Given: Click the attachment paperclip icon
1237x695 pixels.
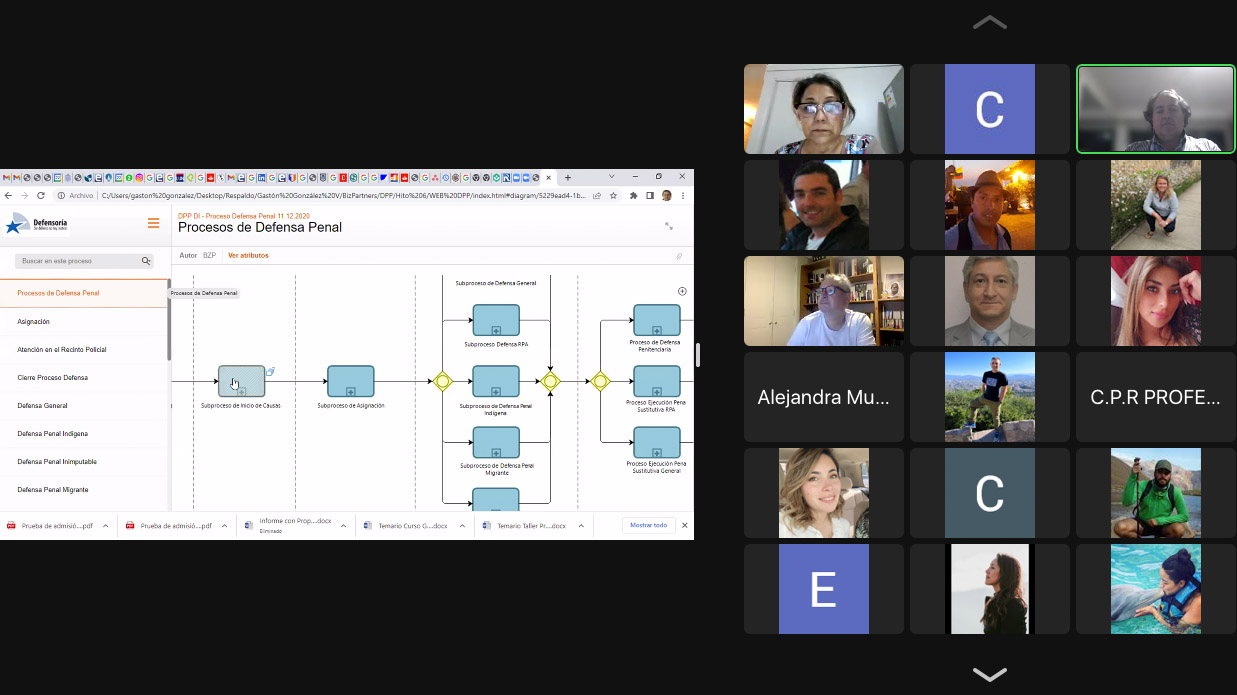Looking at the screenshot, I should 679,256.
